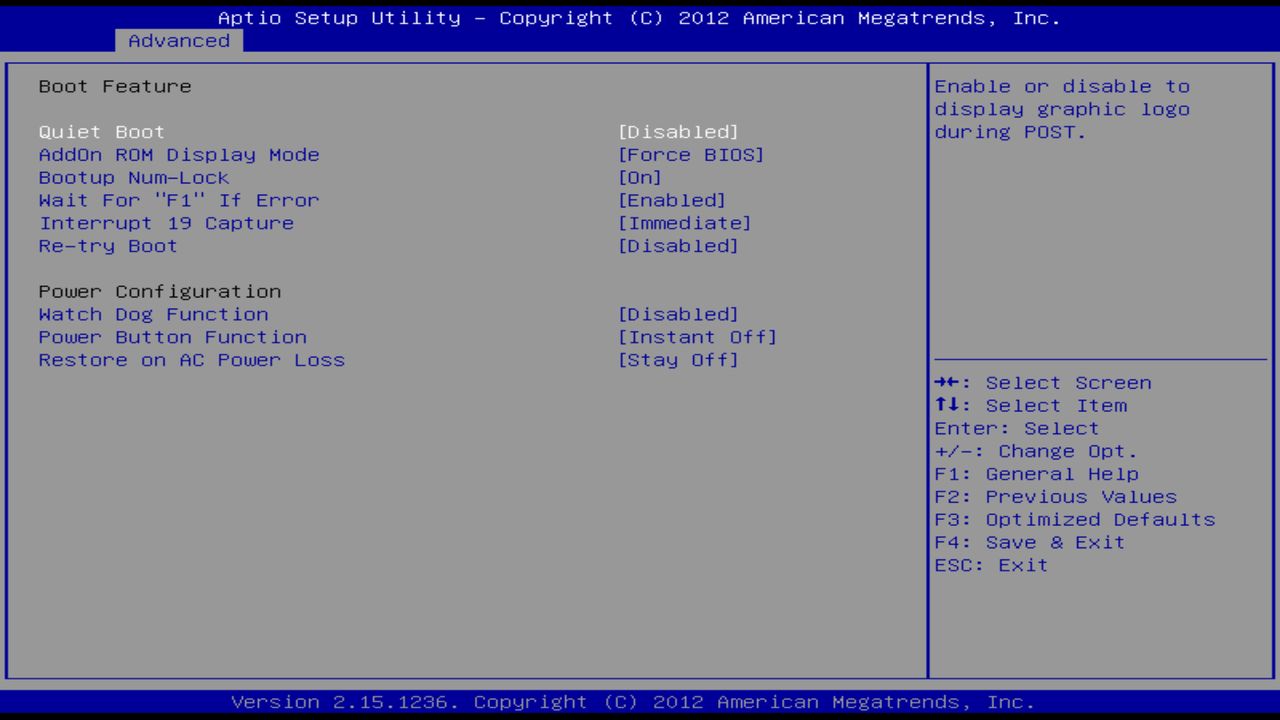Viewport: 1280px width, 720px height.
Task: Select Power Button Function setting
Action: 172,337
